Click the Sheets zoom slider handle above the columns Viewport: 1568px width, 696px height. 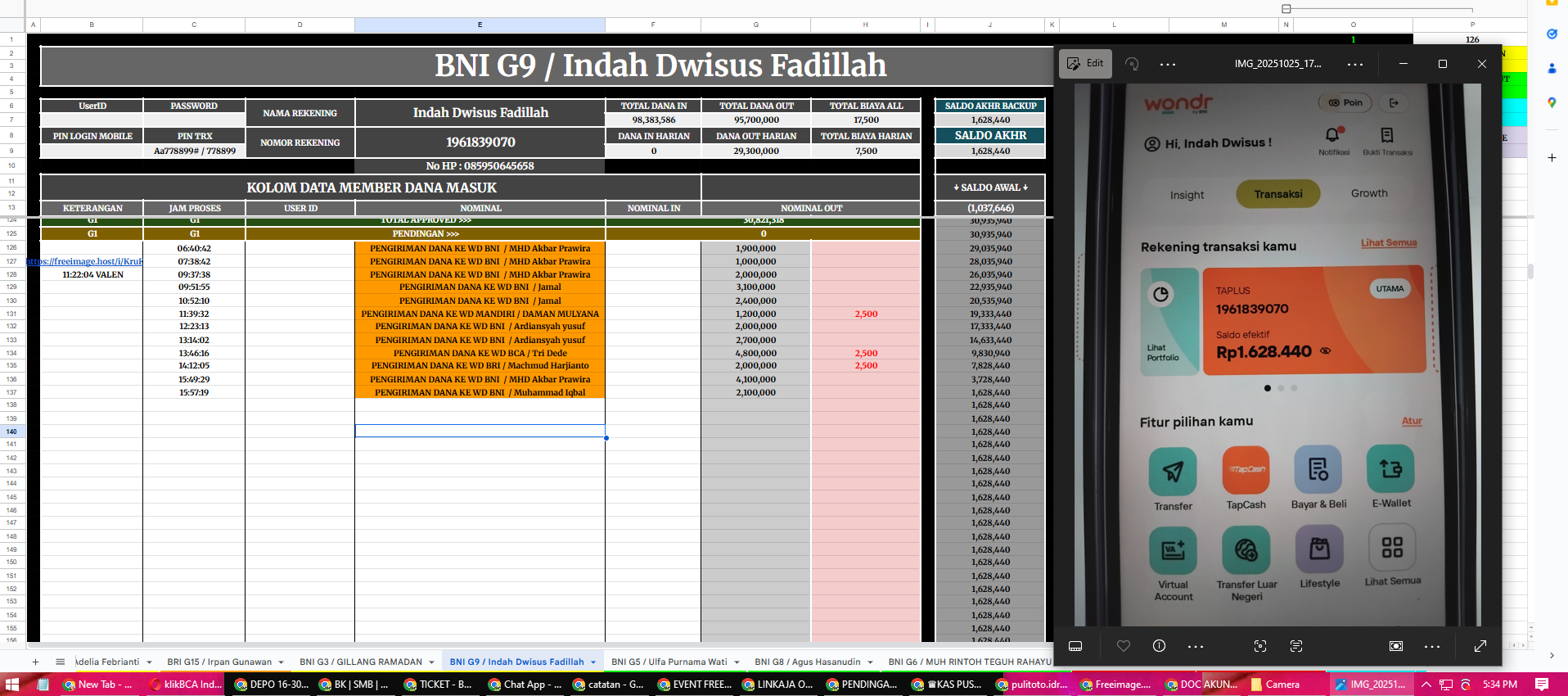click(x=1286, y=9)
